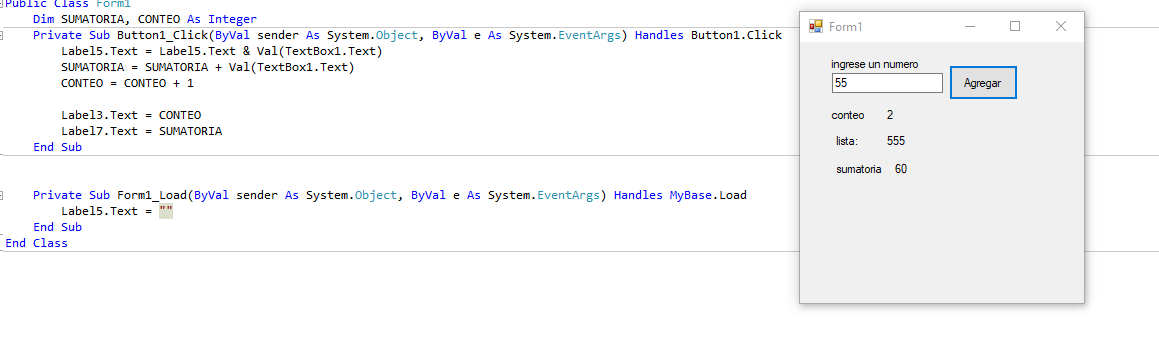Viewport: 1159px width, 363px height.
Task: Click the lista value 555
Action: [896, 141]
